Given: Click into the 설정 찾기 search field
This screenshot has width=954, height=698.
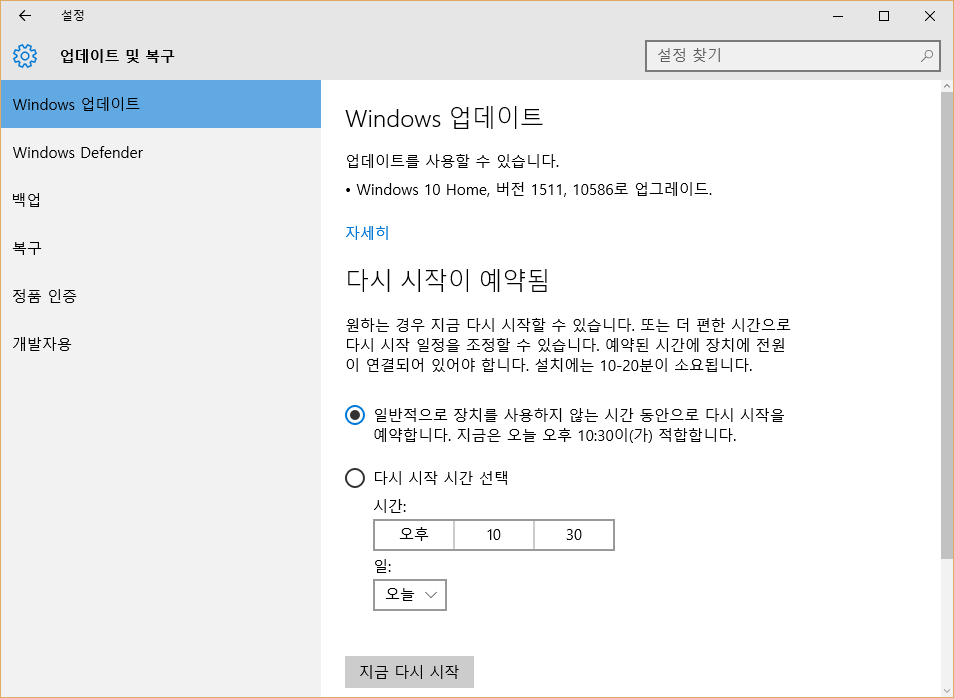Looking at the screenshot, I should point(792,56).
